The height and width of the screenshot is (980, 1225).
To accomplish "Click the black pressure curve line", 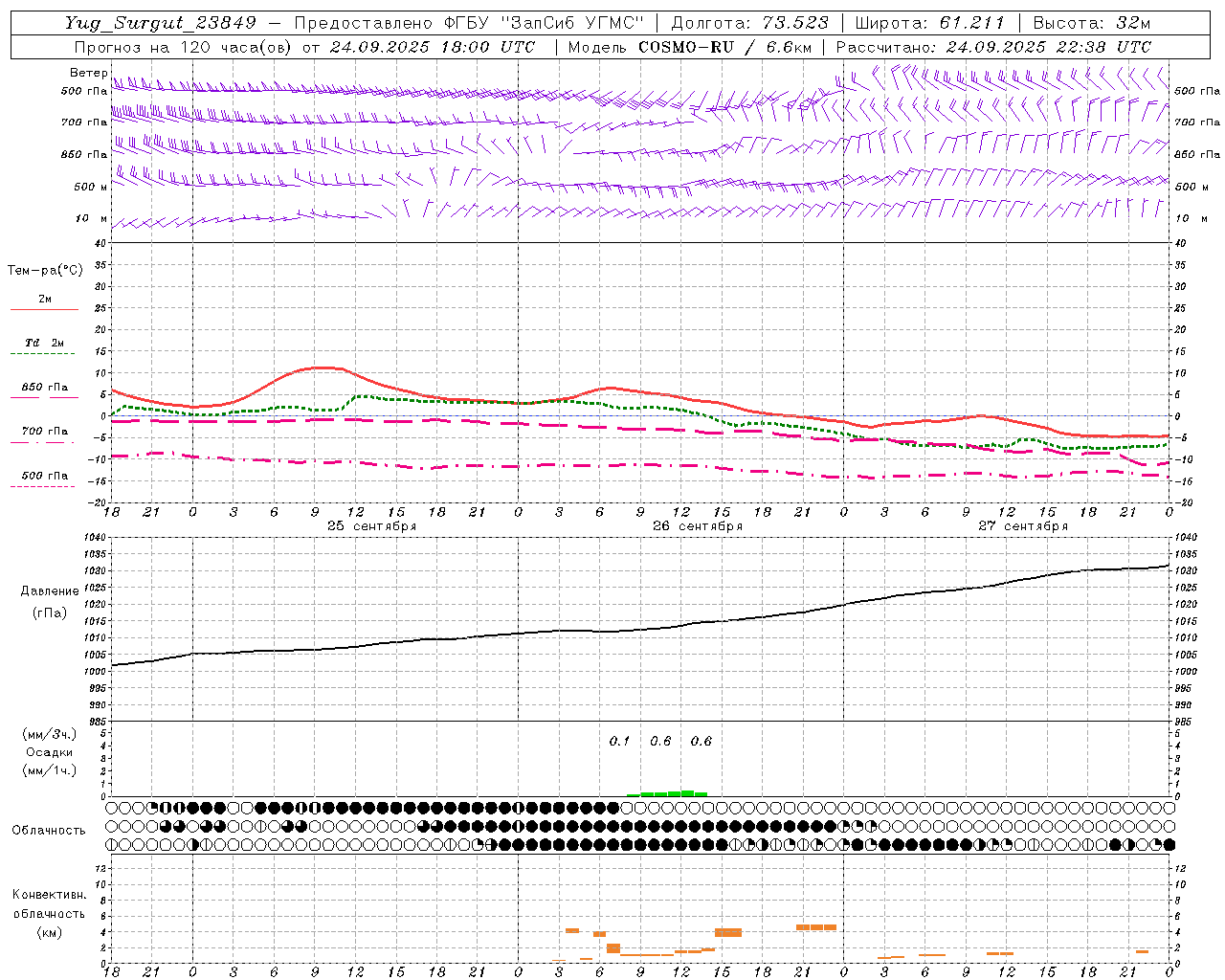I will pyautogui.click(x=640, y=630).
